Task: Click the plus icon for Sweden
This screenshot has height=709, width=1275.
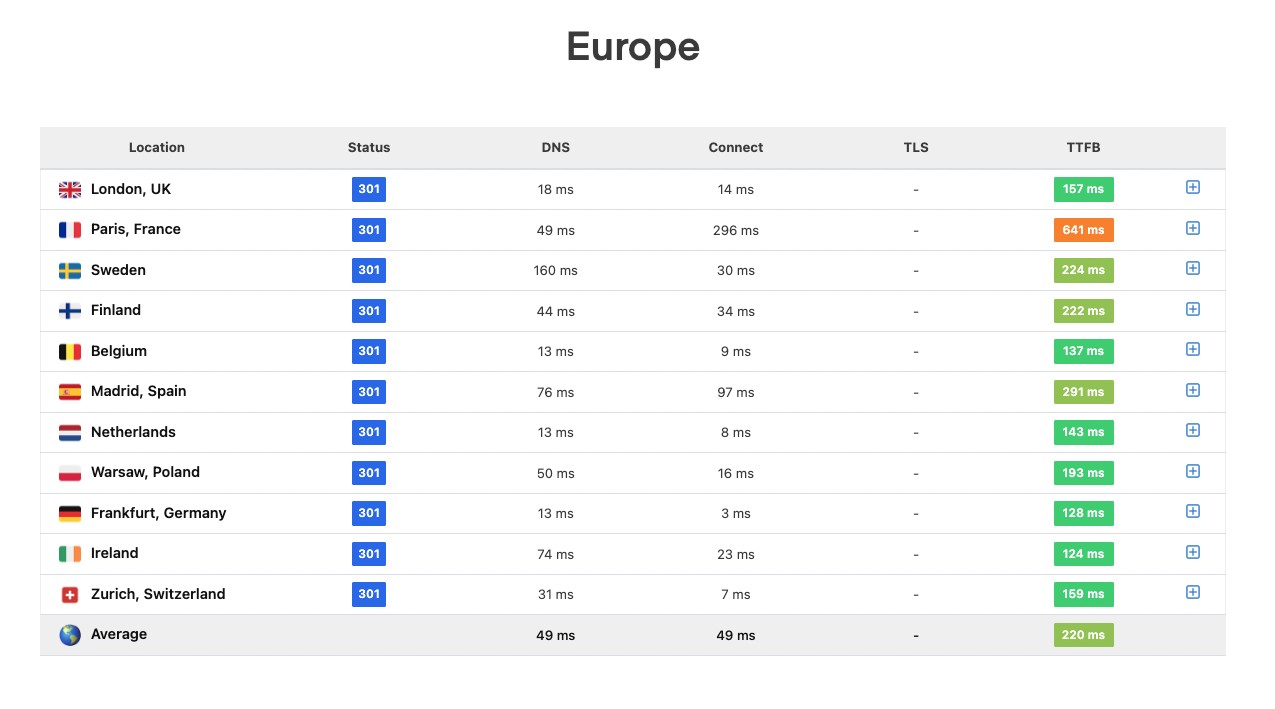Action: [x=1192, y=269]
